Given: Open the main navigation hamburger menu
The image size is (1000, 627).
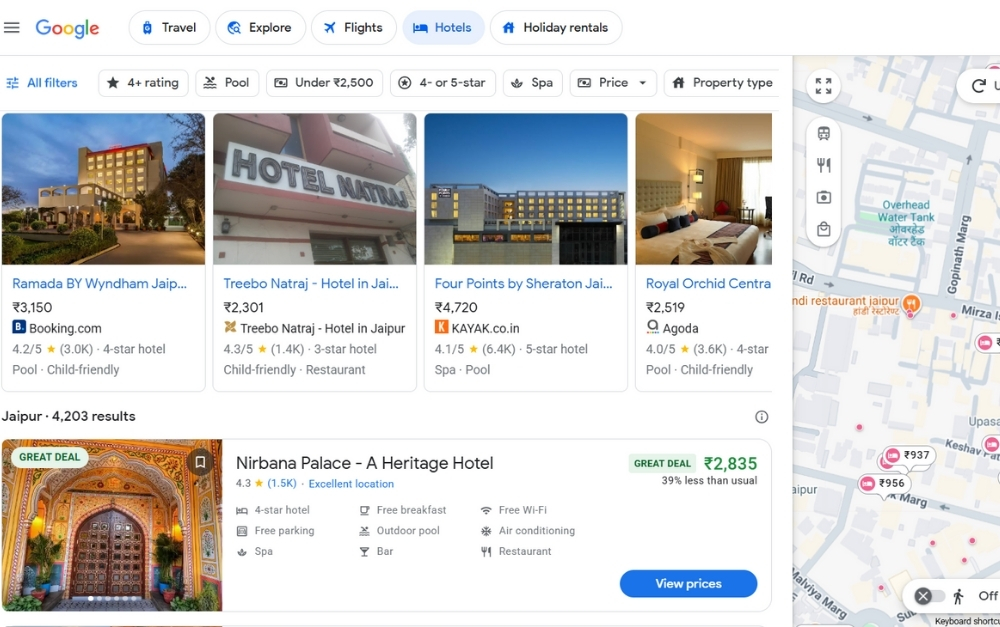Looking at the screenshot, I should pyautogui.click(x=12, y=27).
